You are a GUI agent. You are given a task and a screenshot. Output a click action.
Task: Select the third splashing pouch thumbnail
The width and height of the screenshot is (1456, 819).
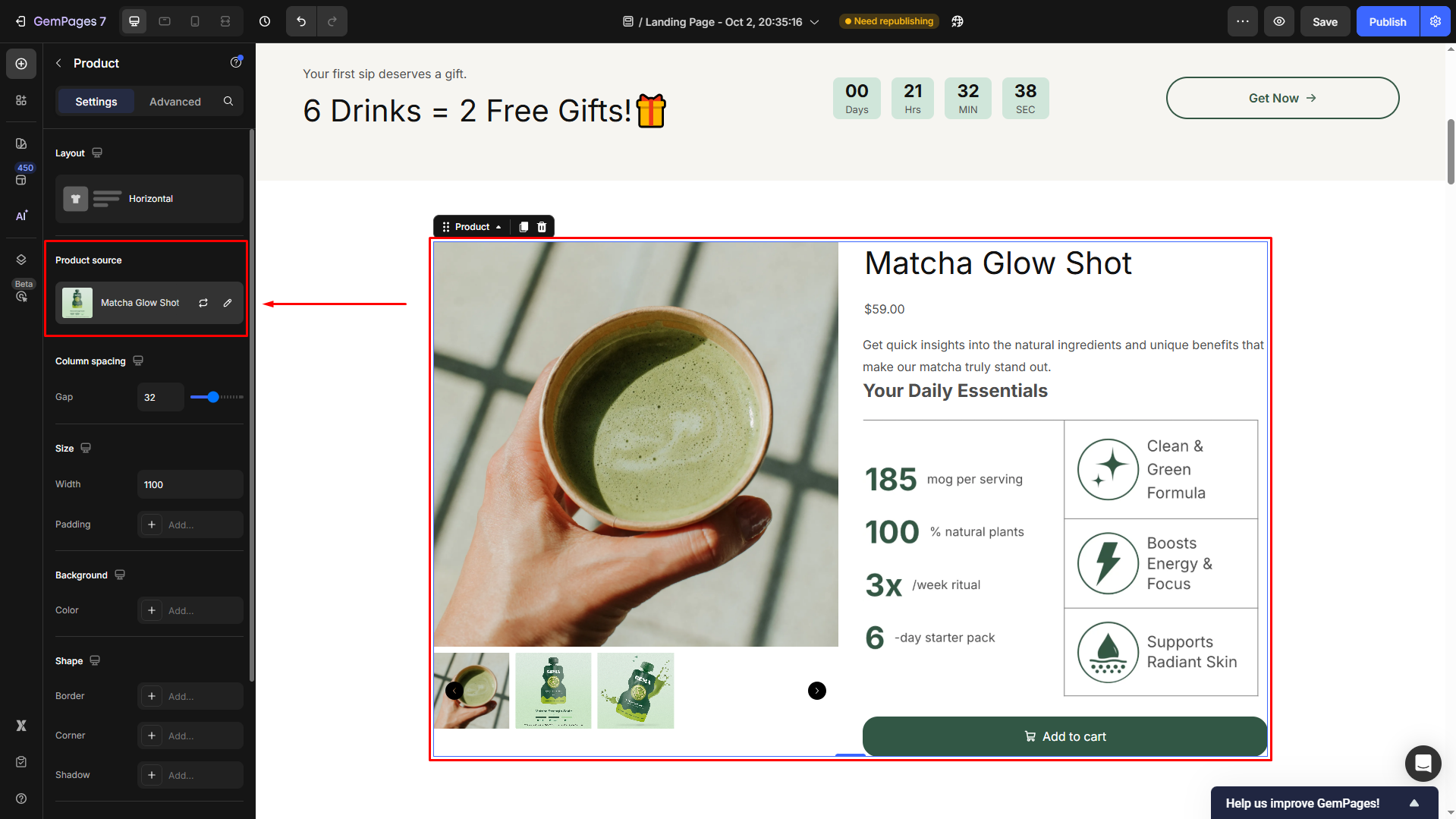(x=635, y=691)
